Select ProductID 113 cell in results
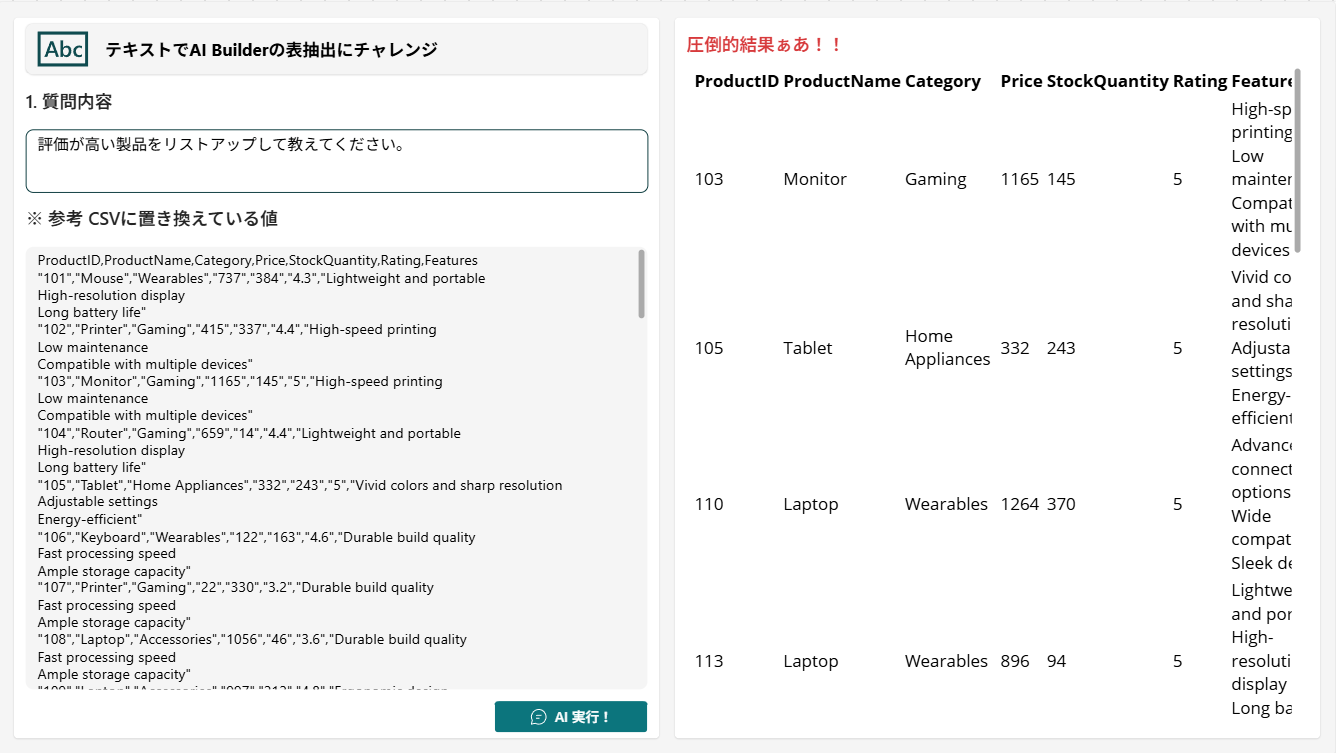This screenshot has height=753, width=1336. point(709,661)
